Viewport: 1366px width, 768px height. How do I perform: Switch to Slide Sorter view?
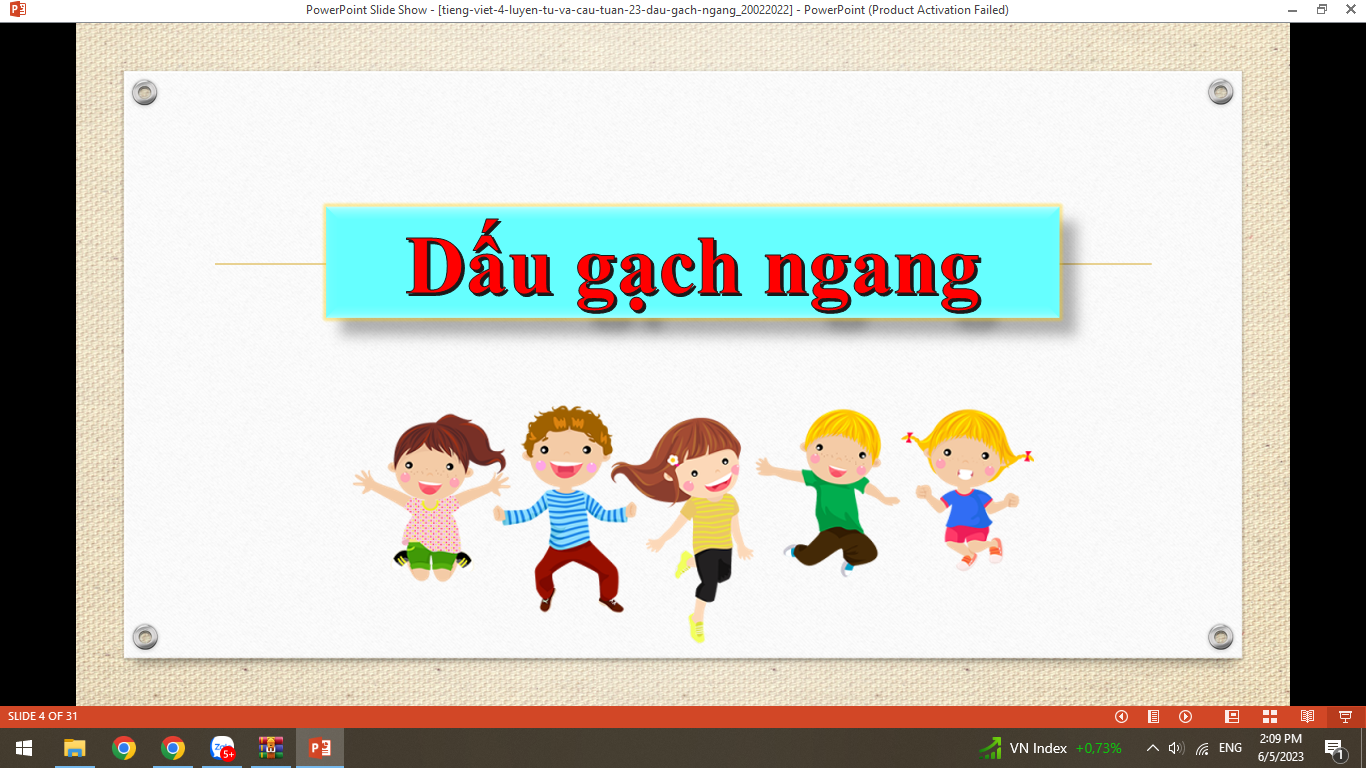[x=1270, y=716]
